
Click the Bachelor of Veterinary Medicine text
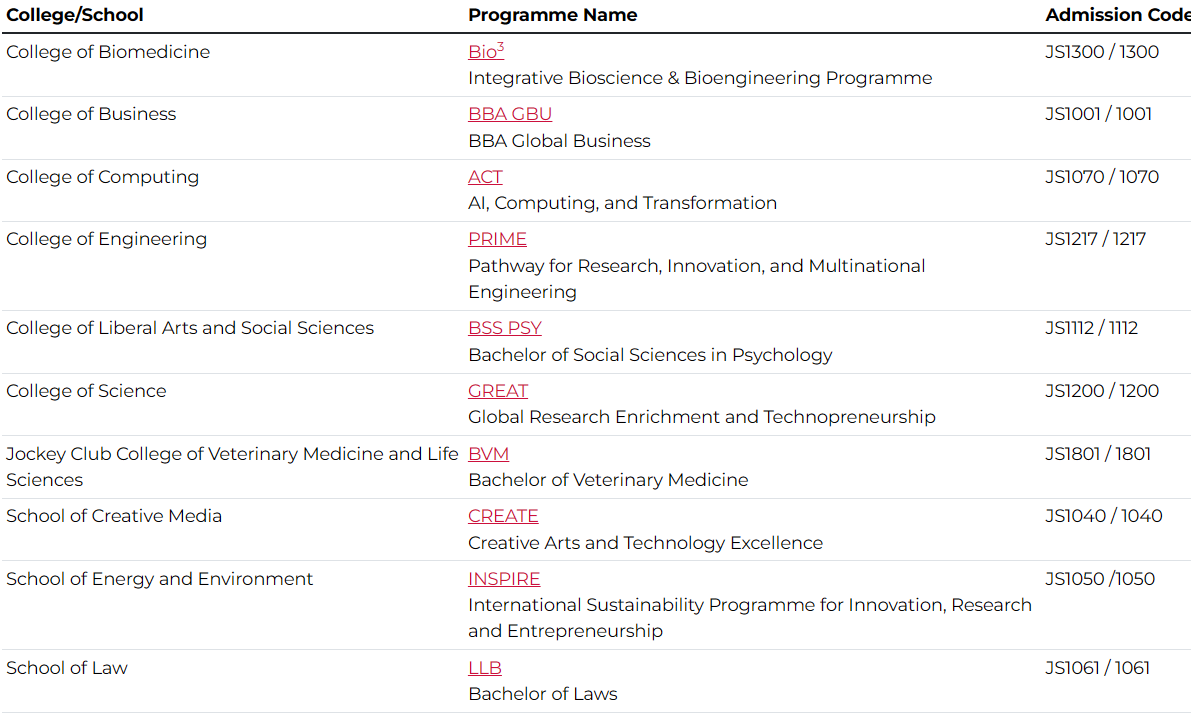[x=608, y=480]
